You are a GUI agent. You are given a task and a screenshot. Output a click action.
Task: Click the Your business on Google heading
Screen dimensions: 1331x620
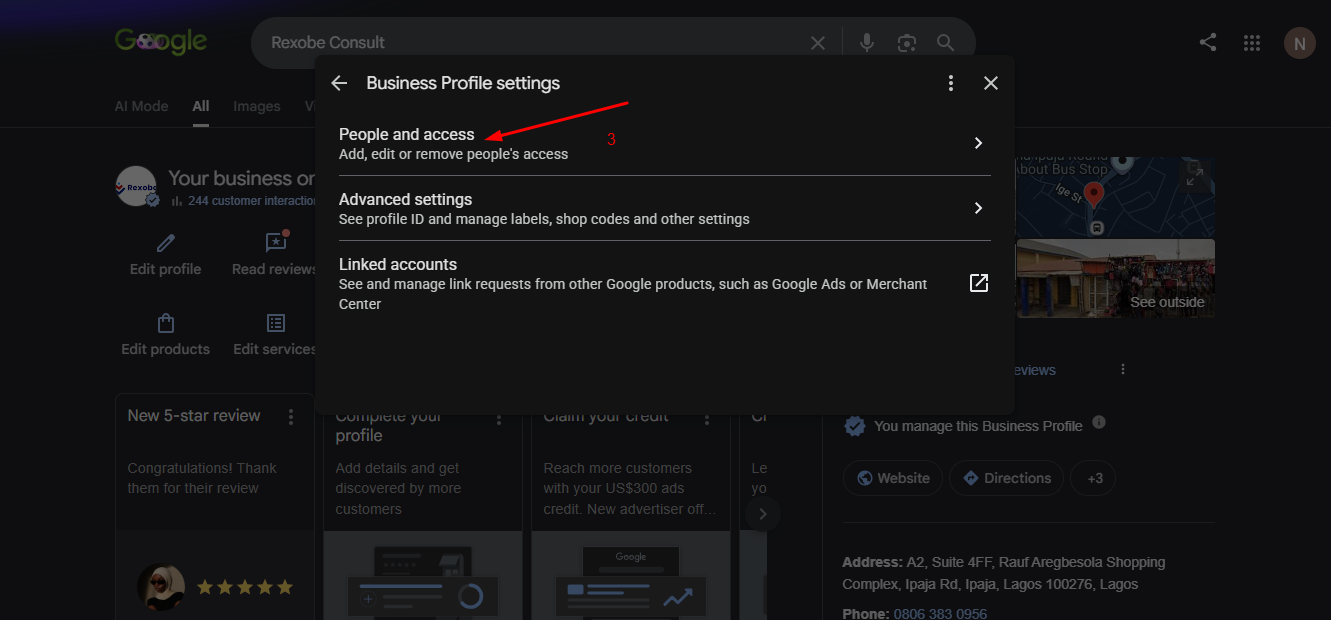[x=241, y=178]
